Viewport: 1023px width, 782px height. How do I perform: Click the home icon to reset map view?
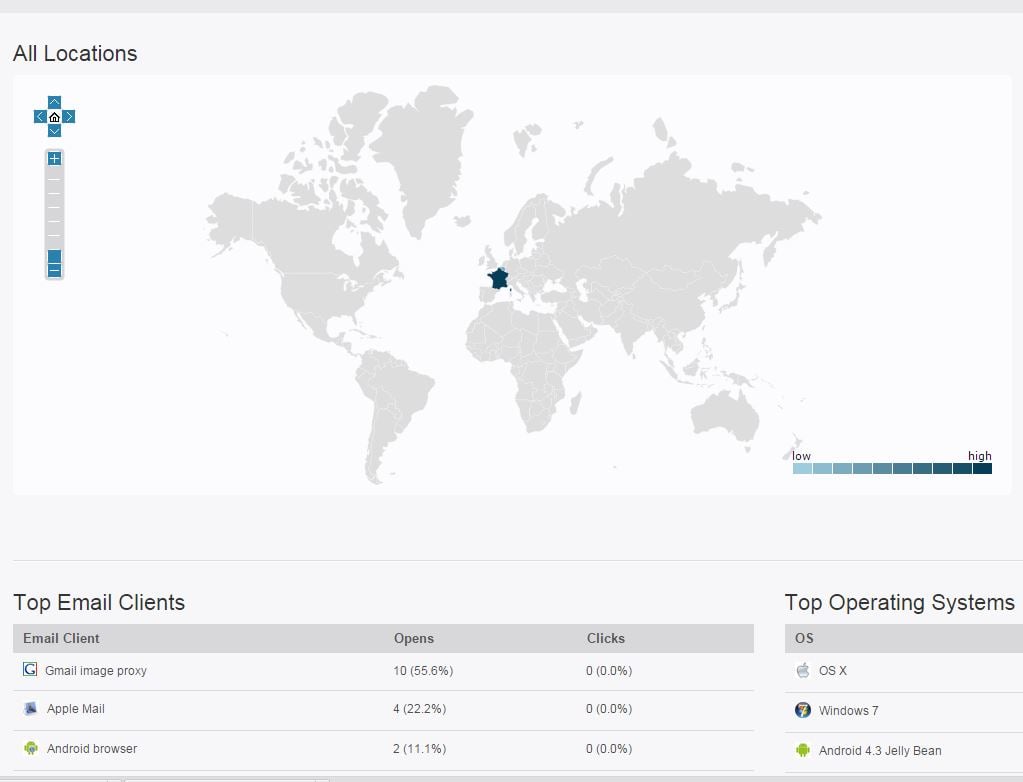pos(54,116)
